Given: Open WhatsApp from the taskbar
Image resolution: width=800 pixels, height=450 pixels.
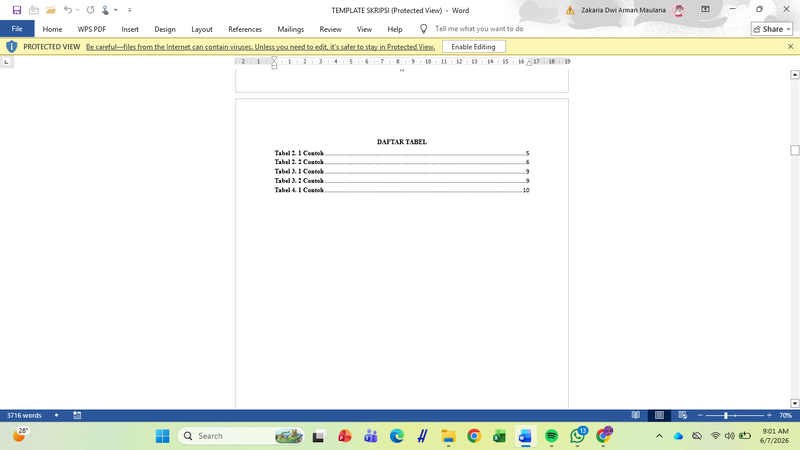Looking at the screenshot, I should coord(578,436).
